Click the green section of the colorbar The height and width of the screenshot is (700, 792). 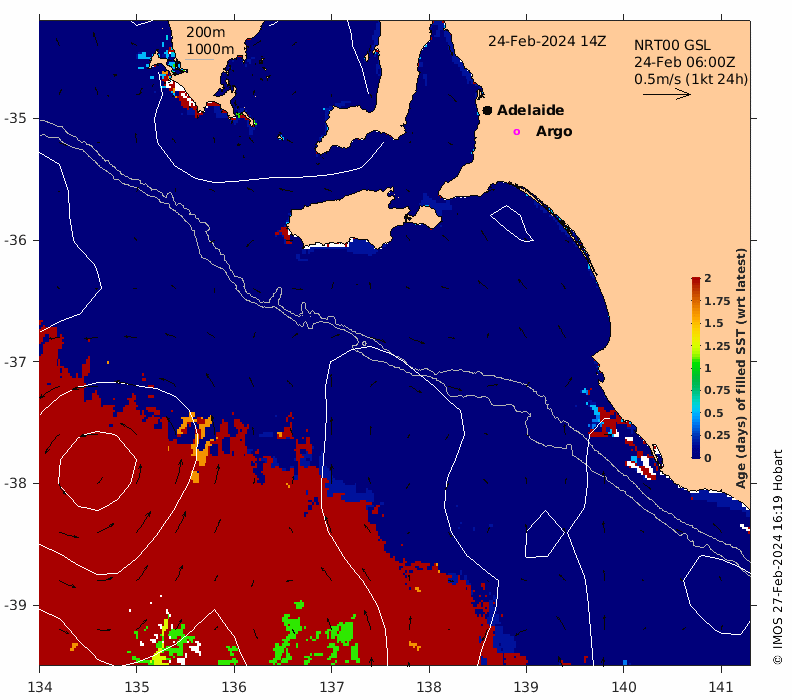[696, 369]
